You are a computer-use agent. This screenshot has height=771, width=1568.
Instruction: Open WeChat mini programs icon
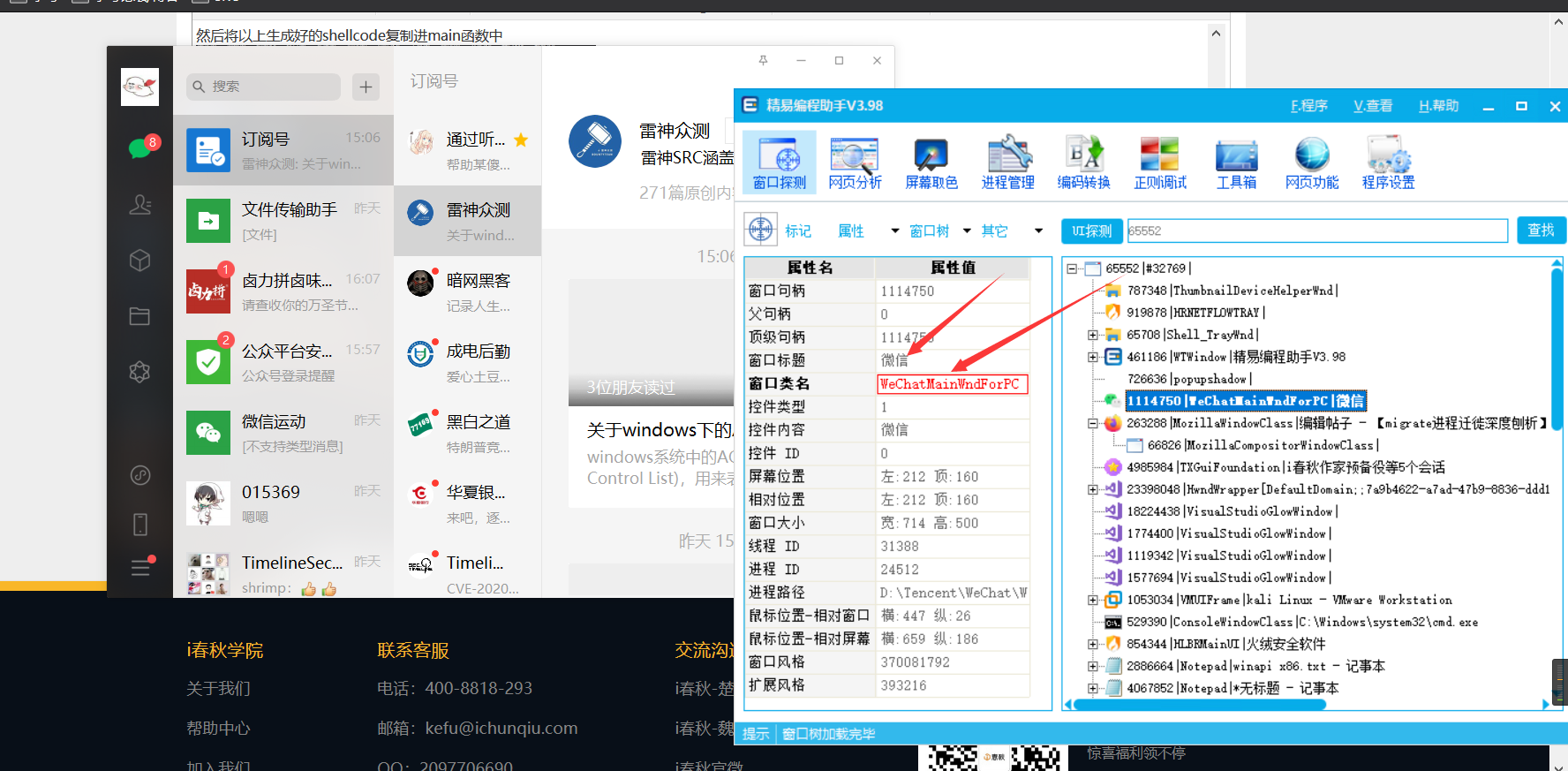(140, 475)
